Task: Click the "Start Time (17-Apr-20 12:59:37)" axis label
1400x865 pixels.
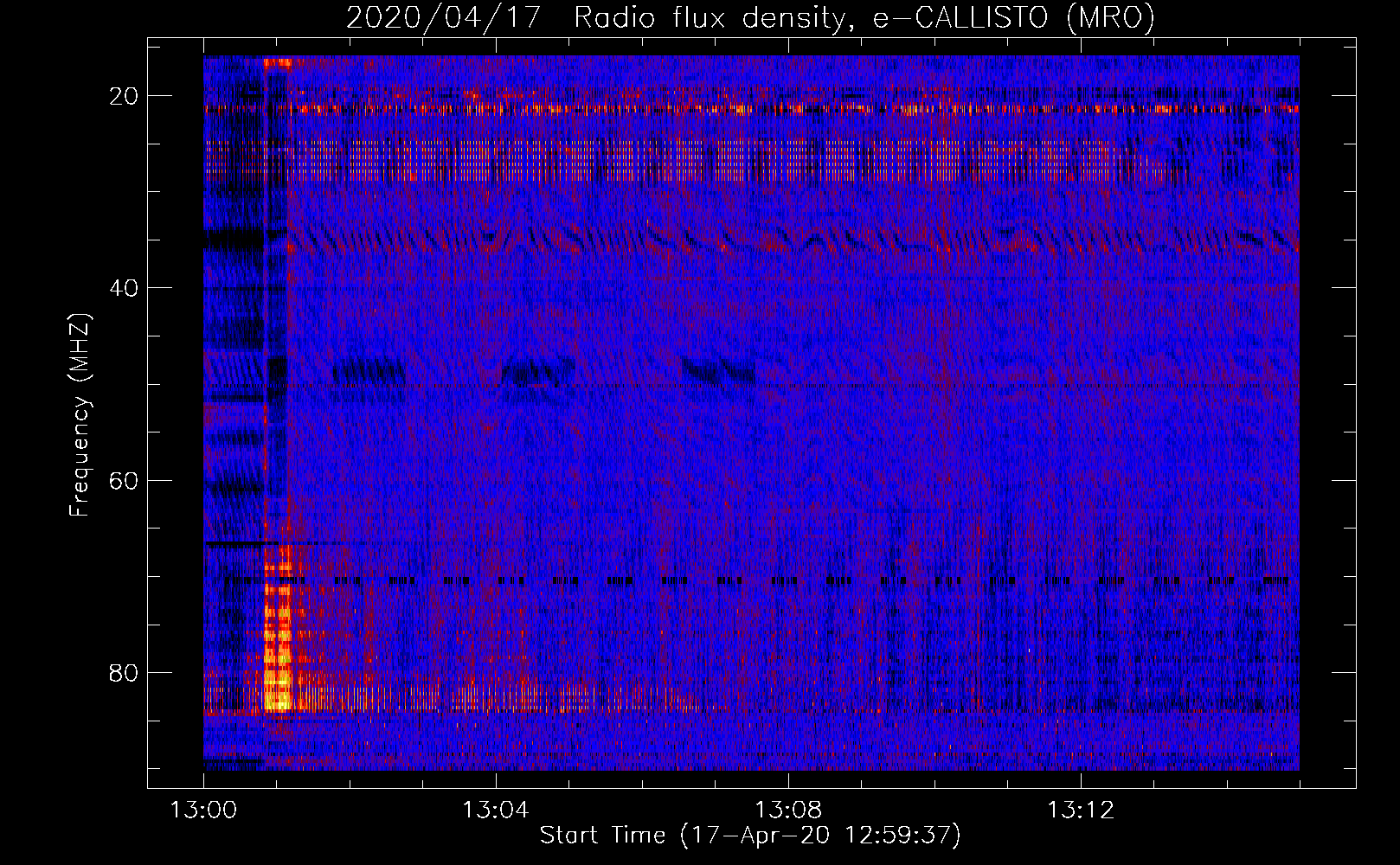Action: point(750,836)
